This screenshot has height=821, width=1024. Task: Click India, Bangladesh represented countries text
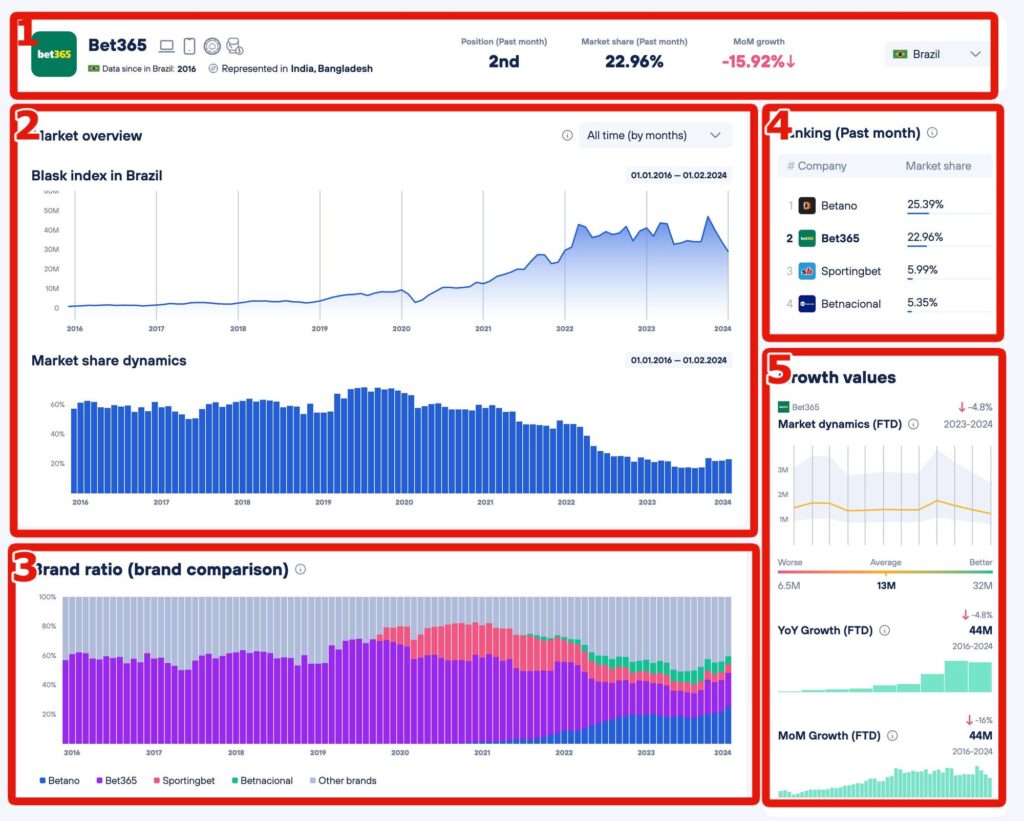tap(332, 69)
